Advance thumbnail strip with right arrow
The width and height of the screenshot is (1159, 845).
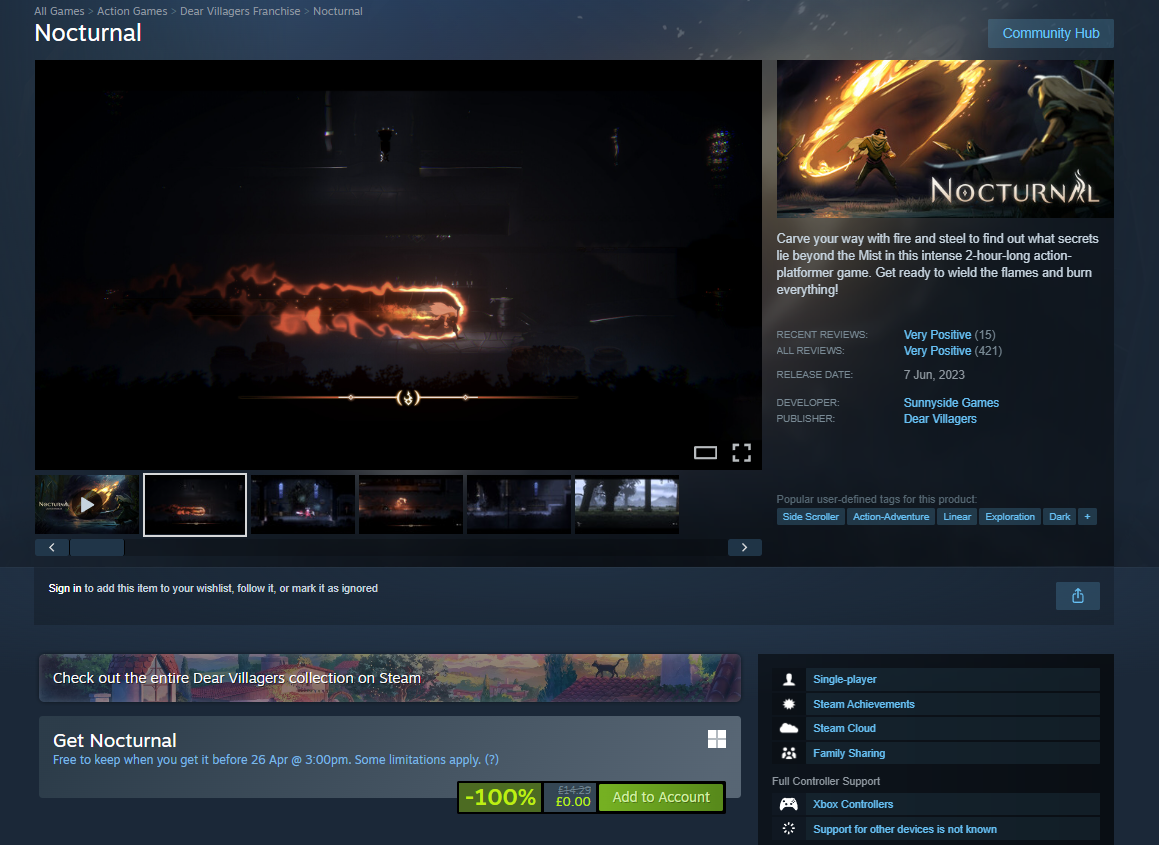[x=744, y=547]
